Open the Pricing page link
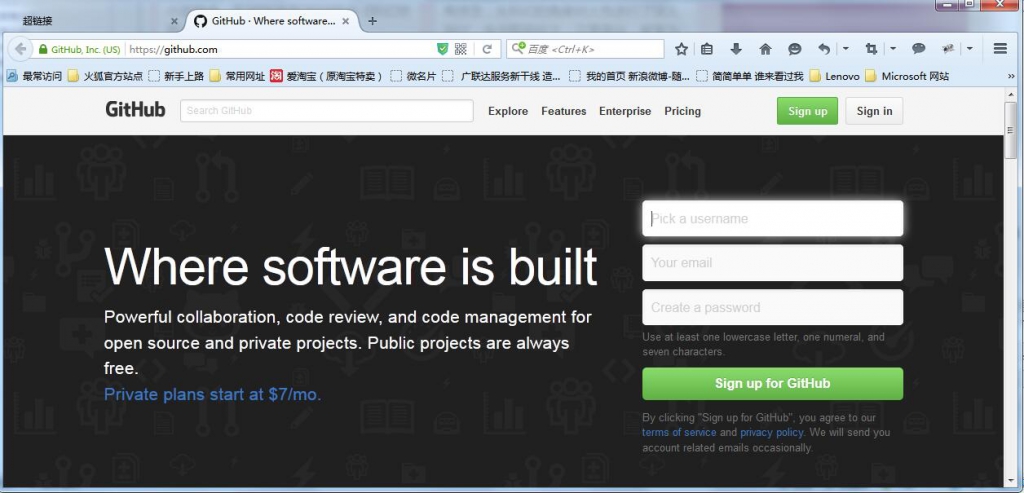The width and height of the screenshot is (1024, 493). (682, 111)
